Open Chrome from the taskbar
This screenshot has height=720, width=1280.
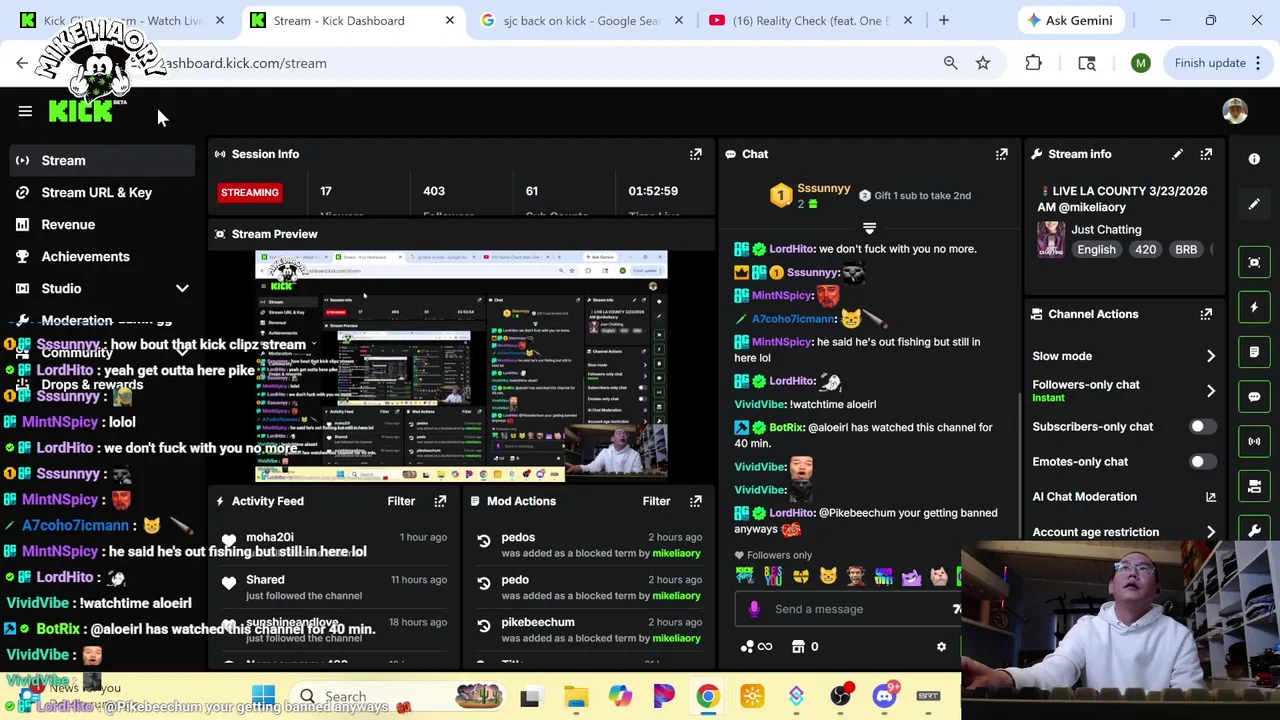(x=707, y=696)
